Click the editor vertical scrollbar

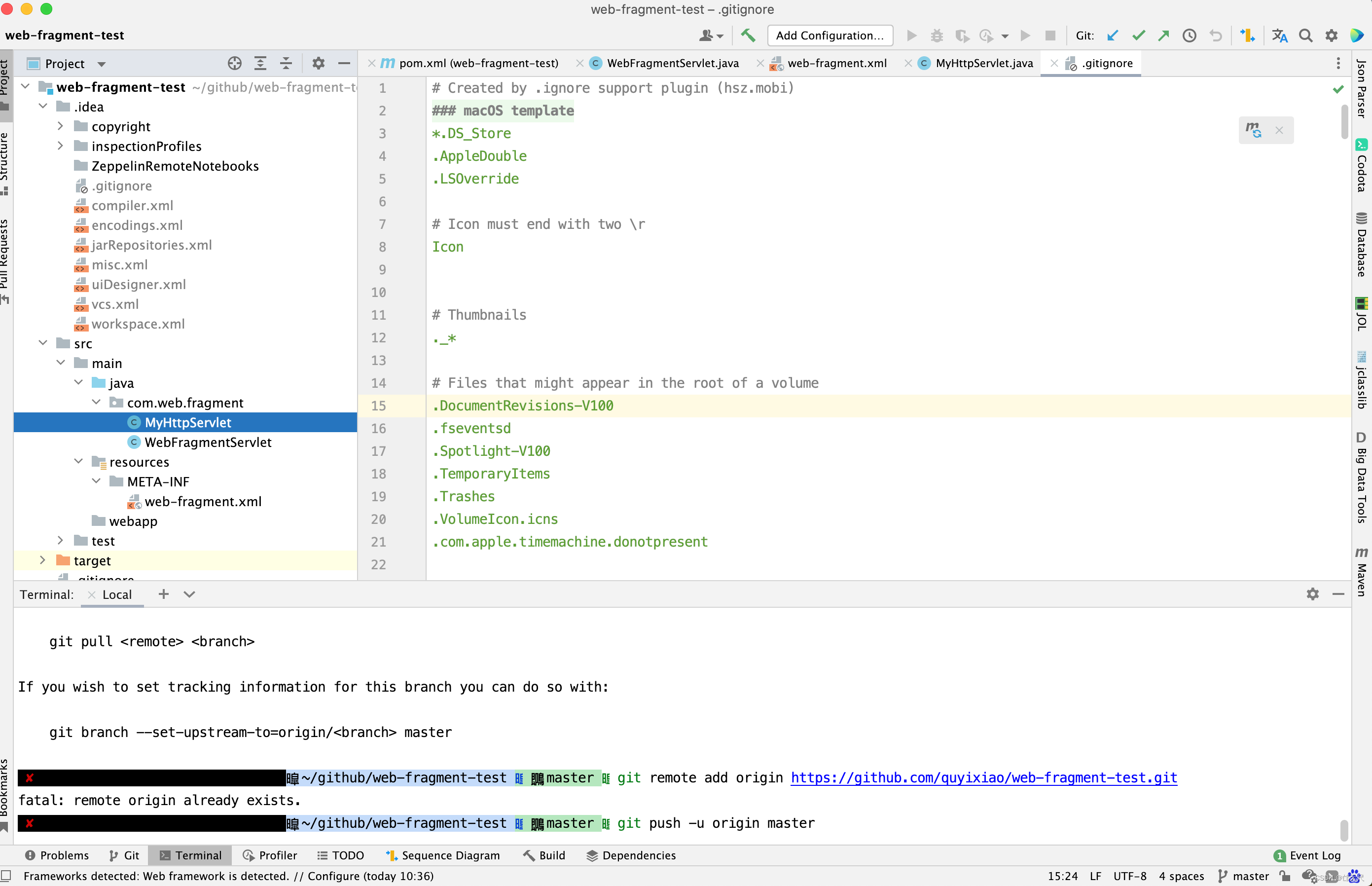(1344, 121)
